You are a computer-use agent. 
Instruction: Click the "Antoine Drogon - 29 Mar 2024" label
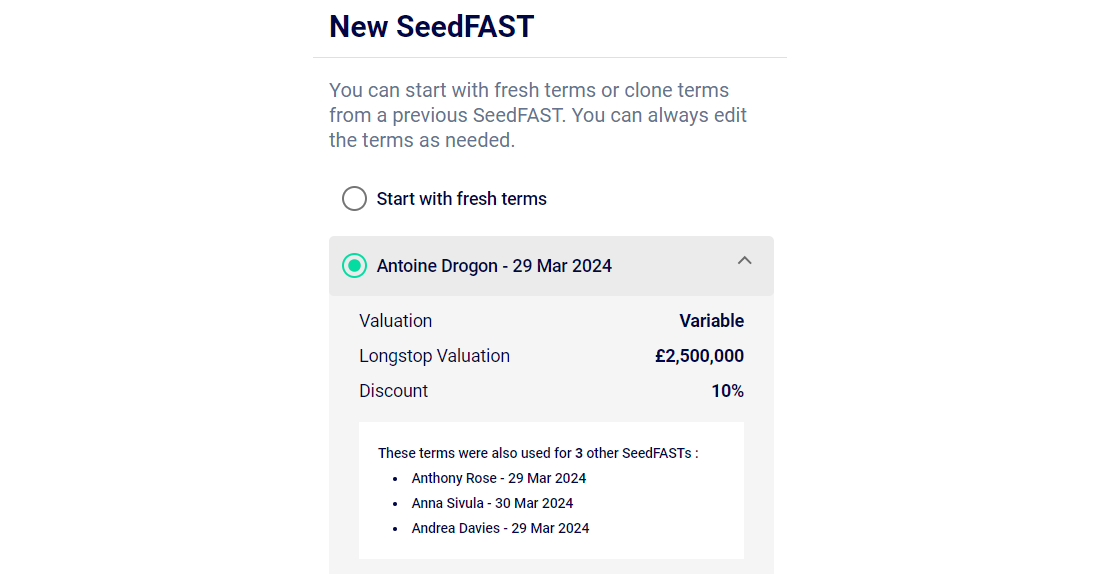click(494, 266)
